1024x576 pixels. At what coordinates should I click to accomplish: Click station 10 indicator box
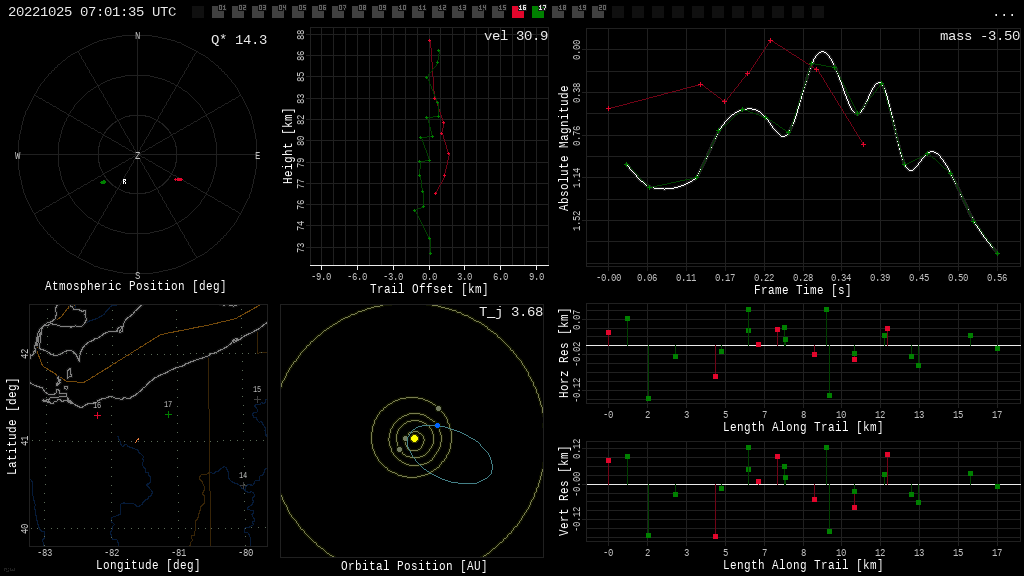pos(398,12)
